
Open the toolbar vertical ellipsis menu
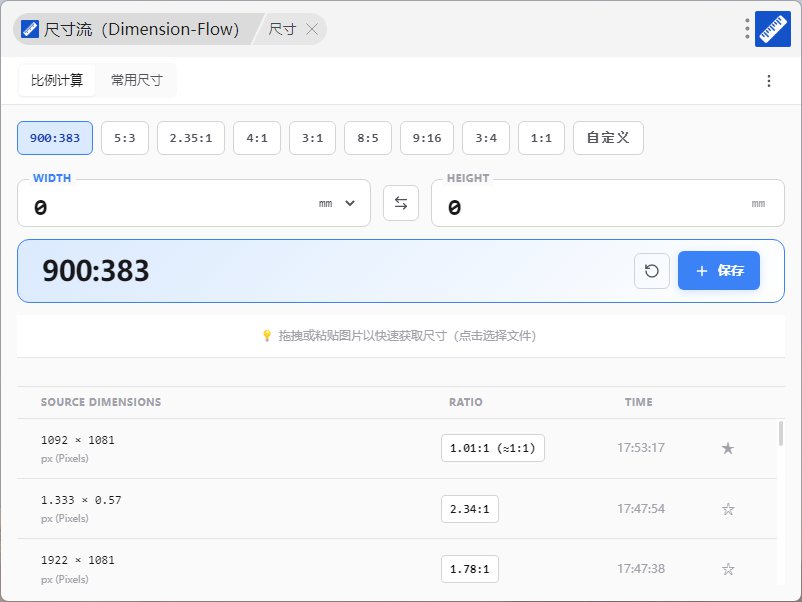click(768, 81)
